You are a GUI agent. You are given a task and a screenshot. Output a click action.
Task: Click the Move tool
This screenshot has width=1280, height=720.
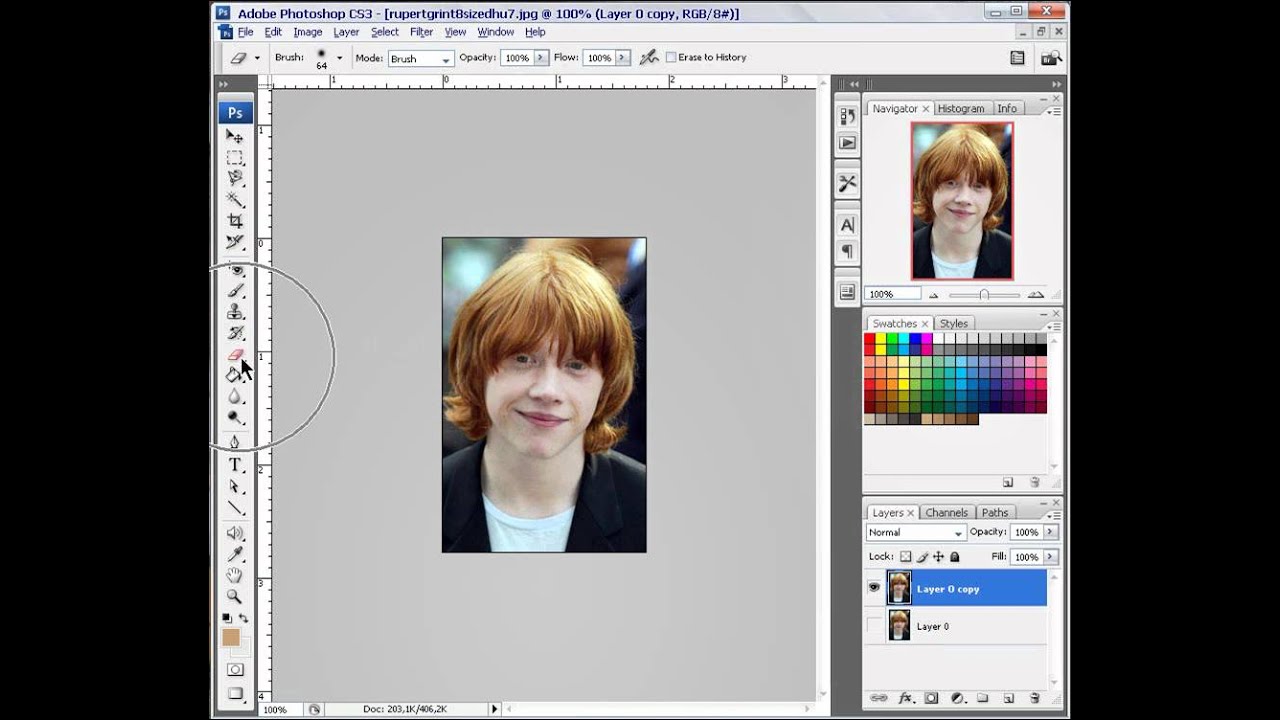pos(235,136)
